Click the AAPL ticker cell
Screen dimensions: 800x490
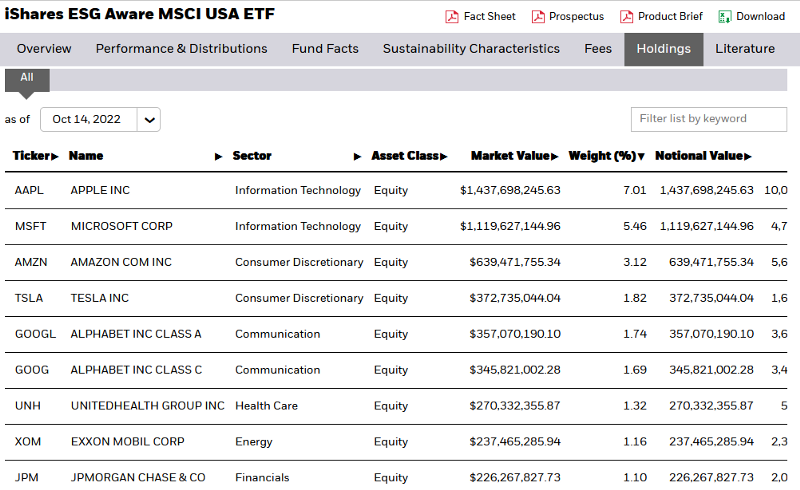tap(29, 190)
